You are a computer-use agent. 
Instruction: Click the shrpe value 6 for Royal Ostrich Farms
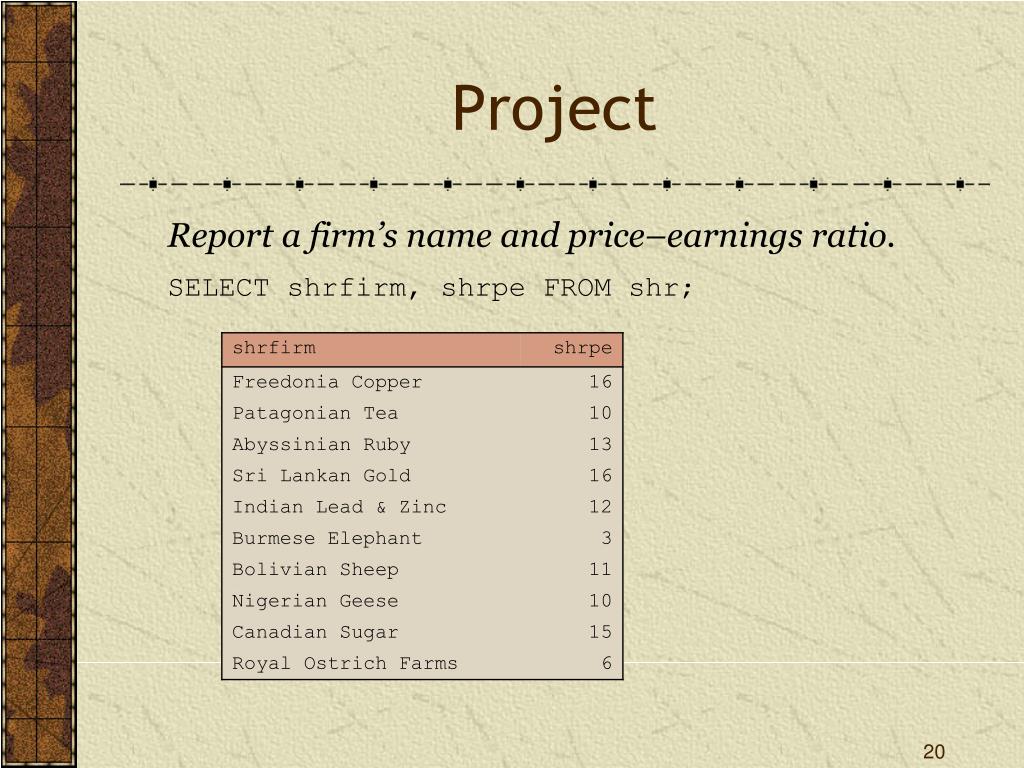(607, 664)
